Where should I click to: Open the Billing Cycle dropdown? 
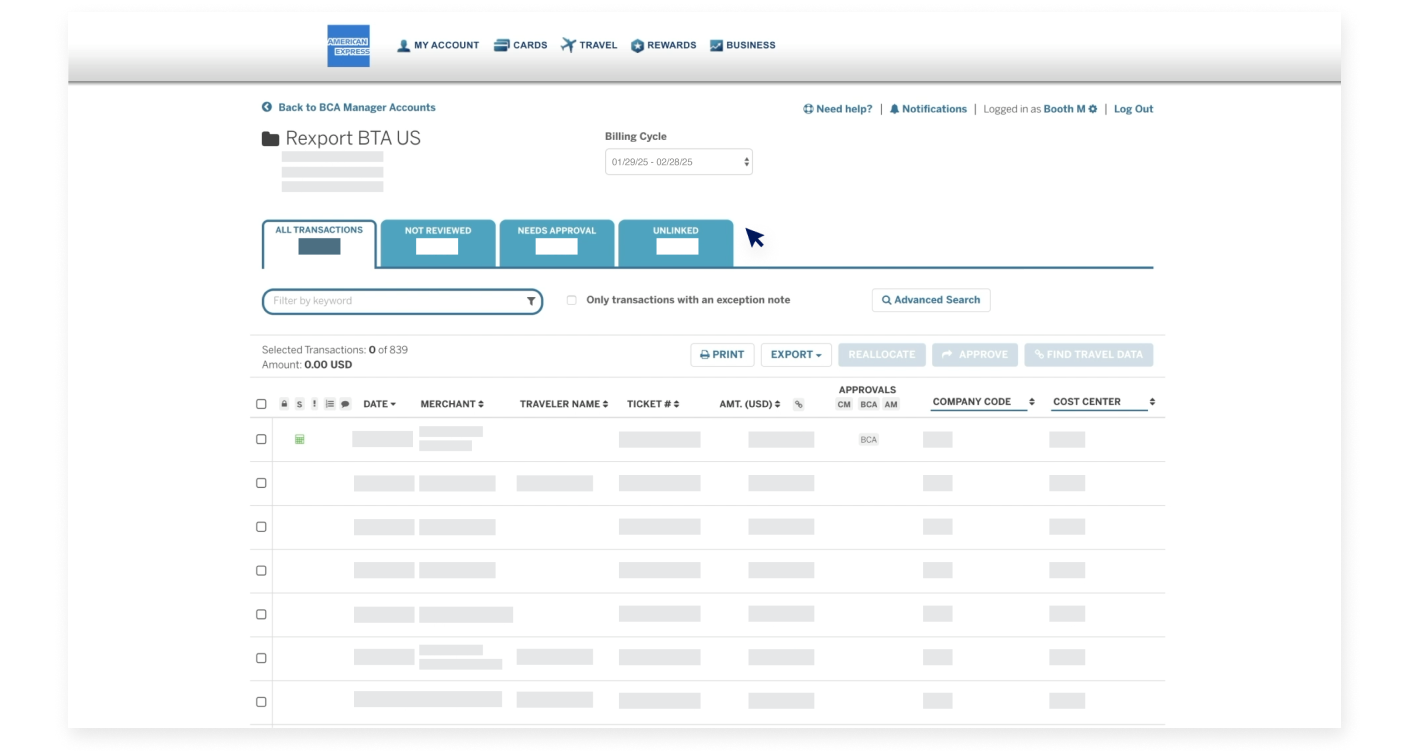tap(677, 161)
